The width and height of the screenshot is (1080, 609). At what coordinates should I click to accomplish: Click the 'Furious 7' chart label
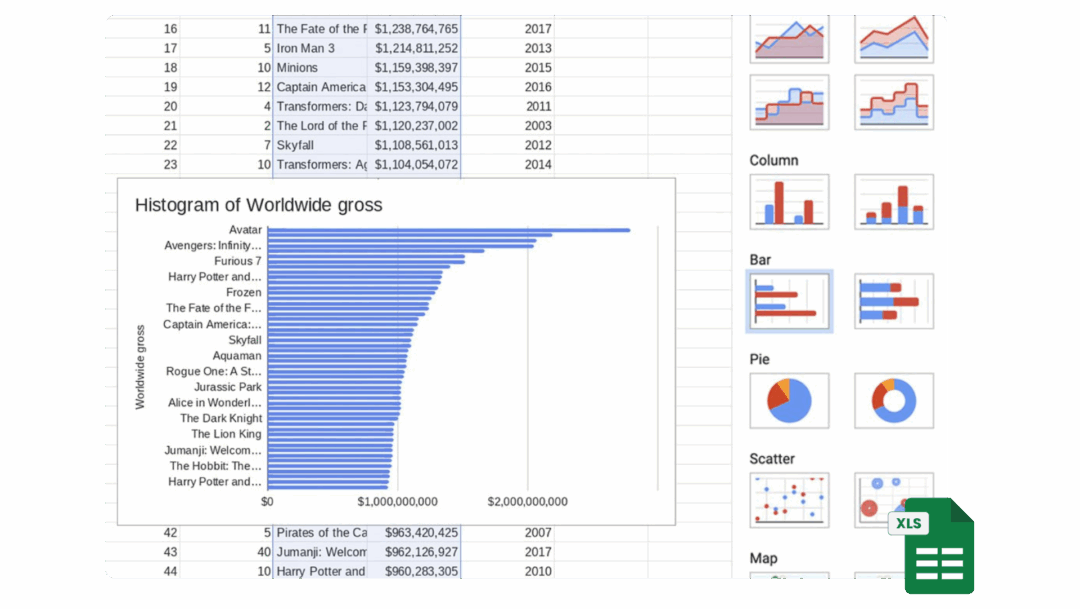(238, 261)
